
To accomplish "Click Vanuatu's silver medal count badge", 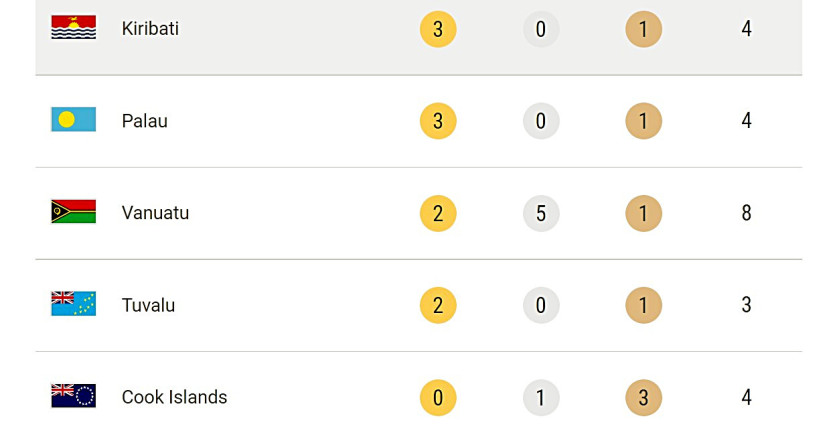I will tap(541, 213).
